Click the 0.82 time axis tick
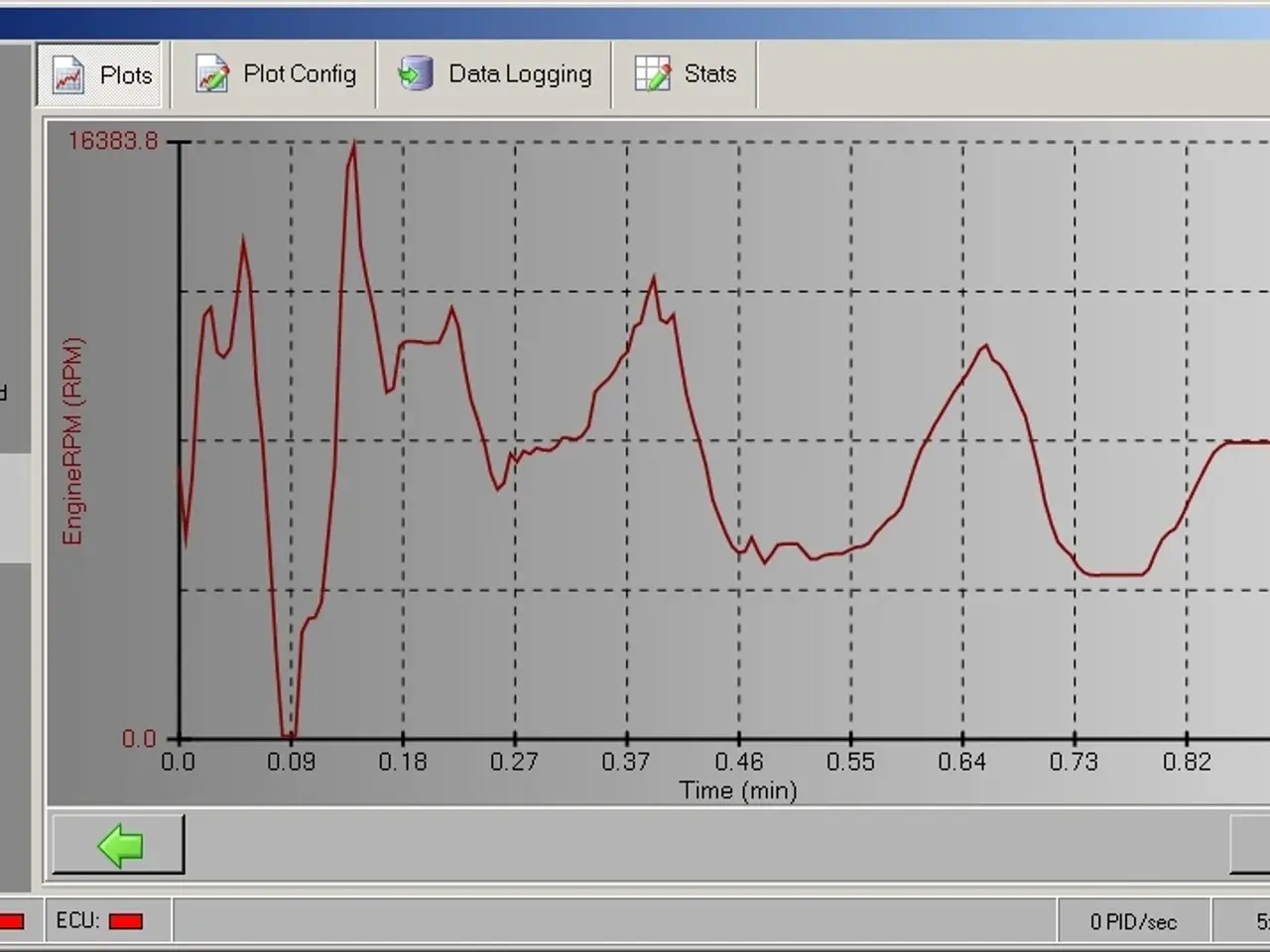The width and height of the screenshot is (1270, 952). click(1187, 762)
